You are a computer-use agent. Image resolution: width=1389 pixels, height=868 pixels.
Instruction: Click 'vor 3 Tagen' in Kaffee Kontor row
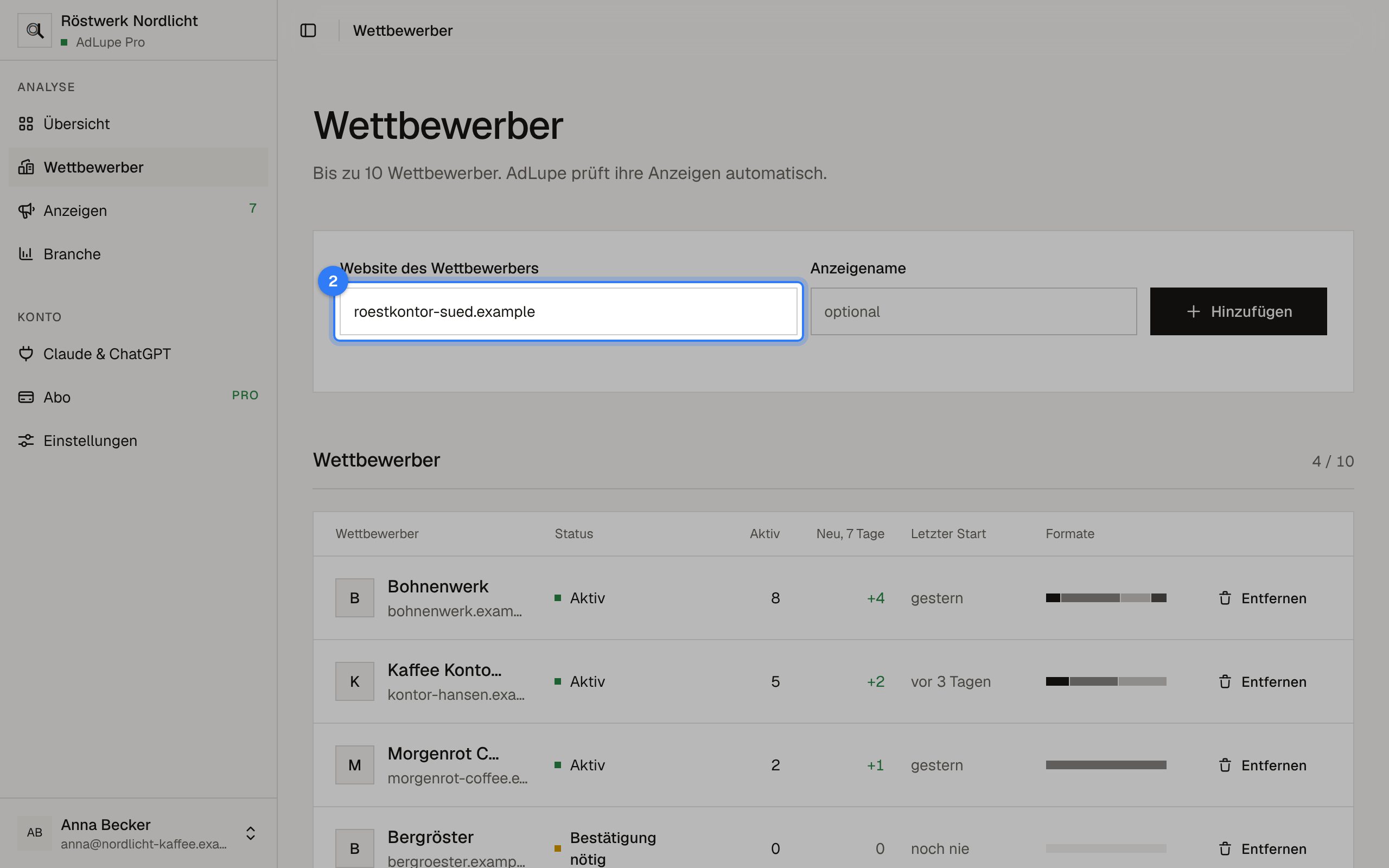[x=951, y=681]
